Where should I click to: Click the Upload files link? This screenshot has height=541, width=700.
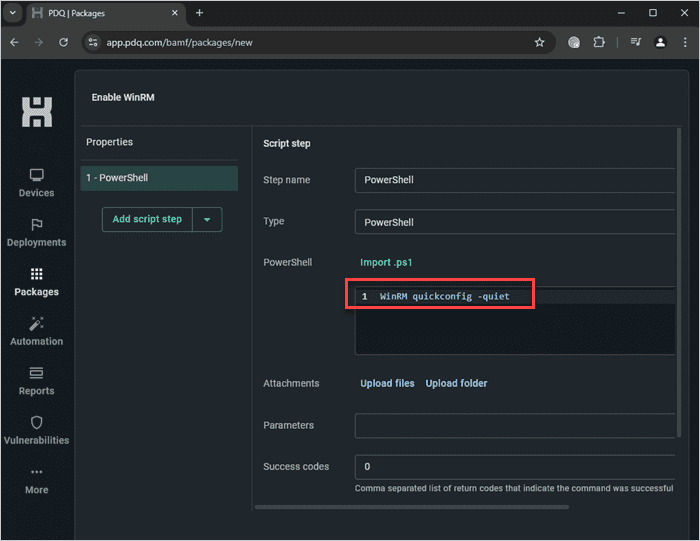click(388, 383)
